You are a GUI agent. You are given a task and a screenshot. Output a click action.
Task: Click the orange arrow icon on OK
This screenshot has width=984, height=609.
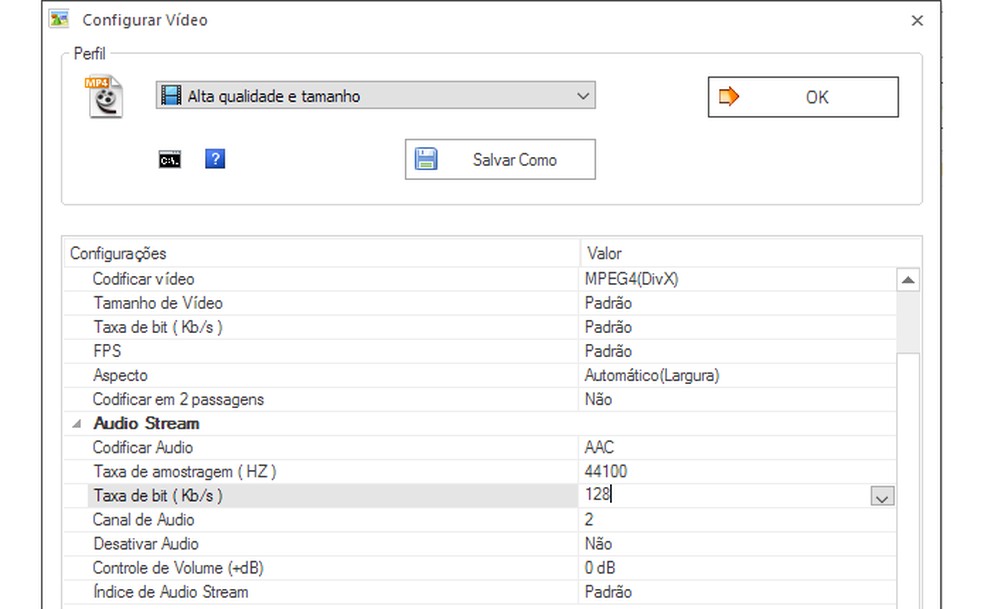729,97
